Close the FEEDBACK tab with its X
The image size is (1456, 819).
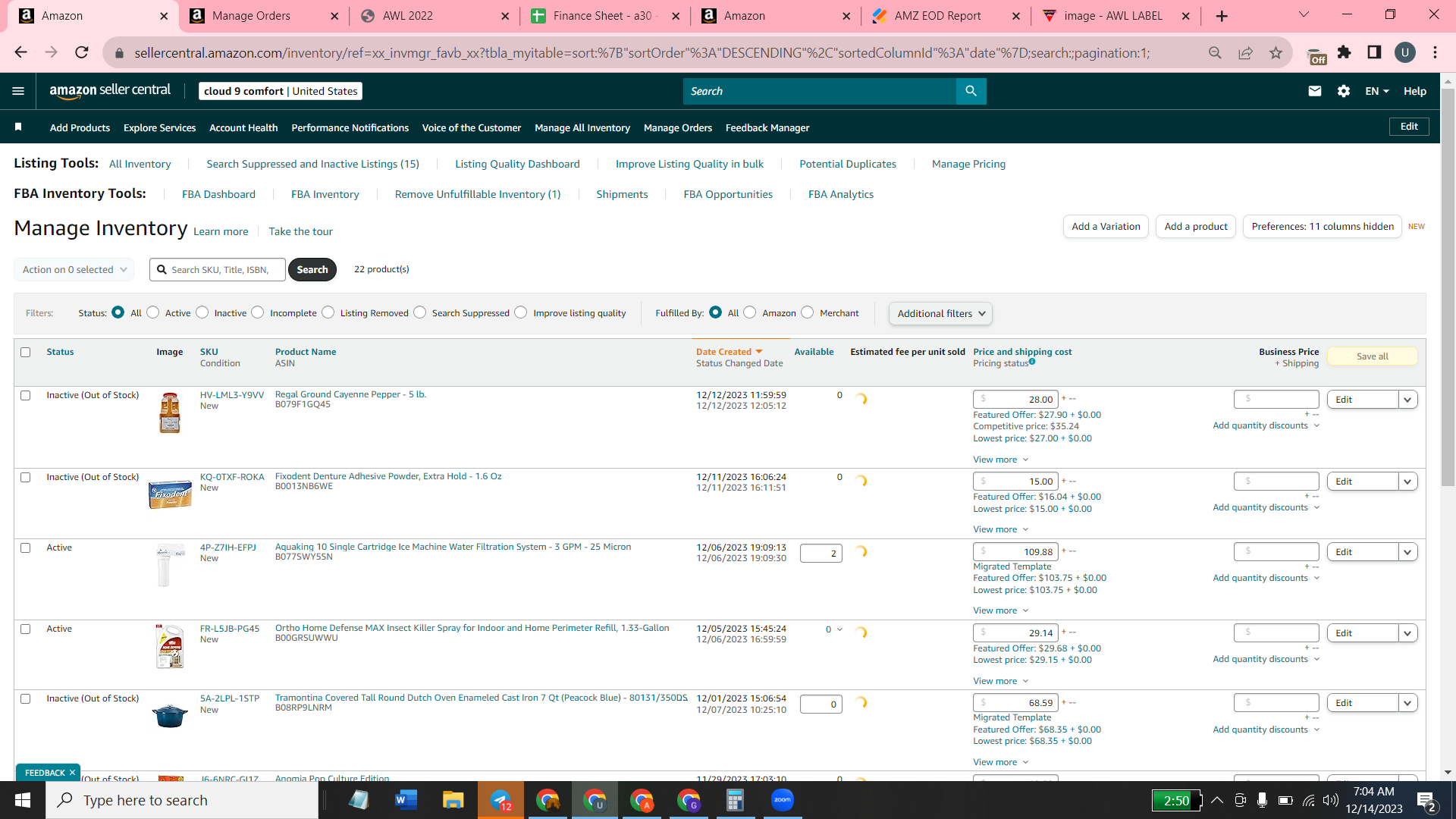pos(72,773)
